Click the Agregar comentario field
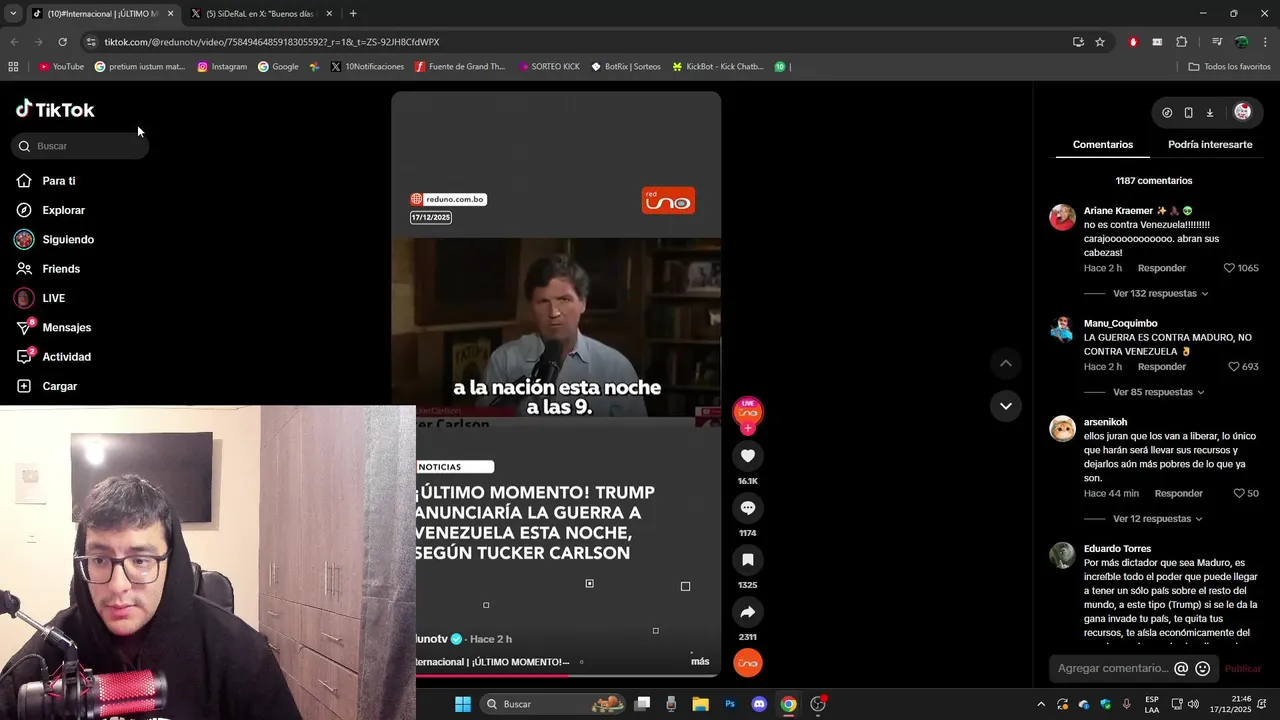This screenshot has height=720, width=1280. pos(1112,668)
